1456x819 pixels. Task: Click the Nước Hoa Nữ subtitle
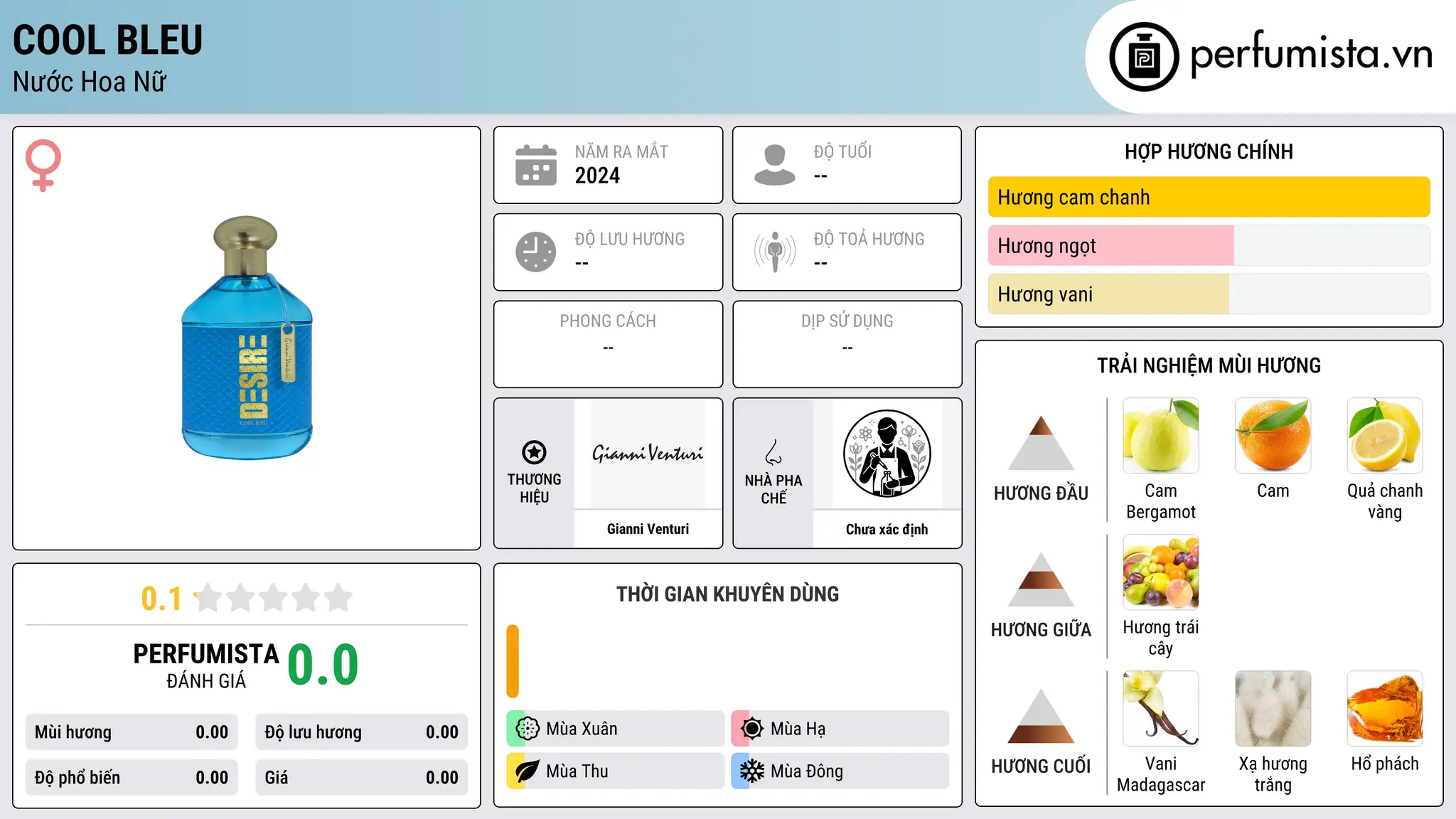pos(90,82)
